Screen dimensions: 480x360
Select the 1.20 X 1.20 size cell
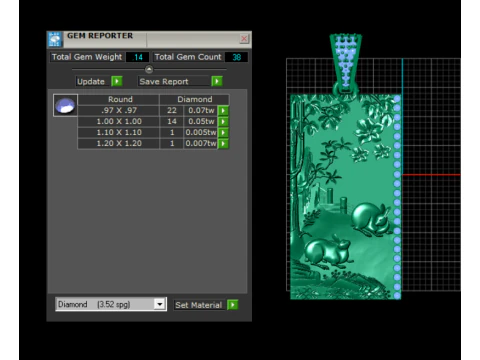tap(119, 143)
